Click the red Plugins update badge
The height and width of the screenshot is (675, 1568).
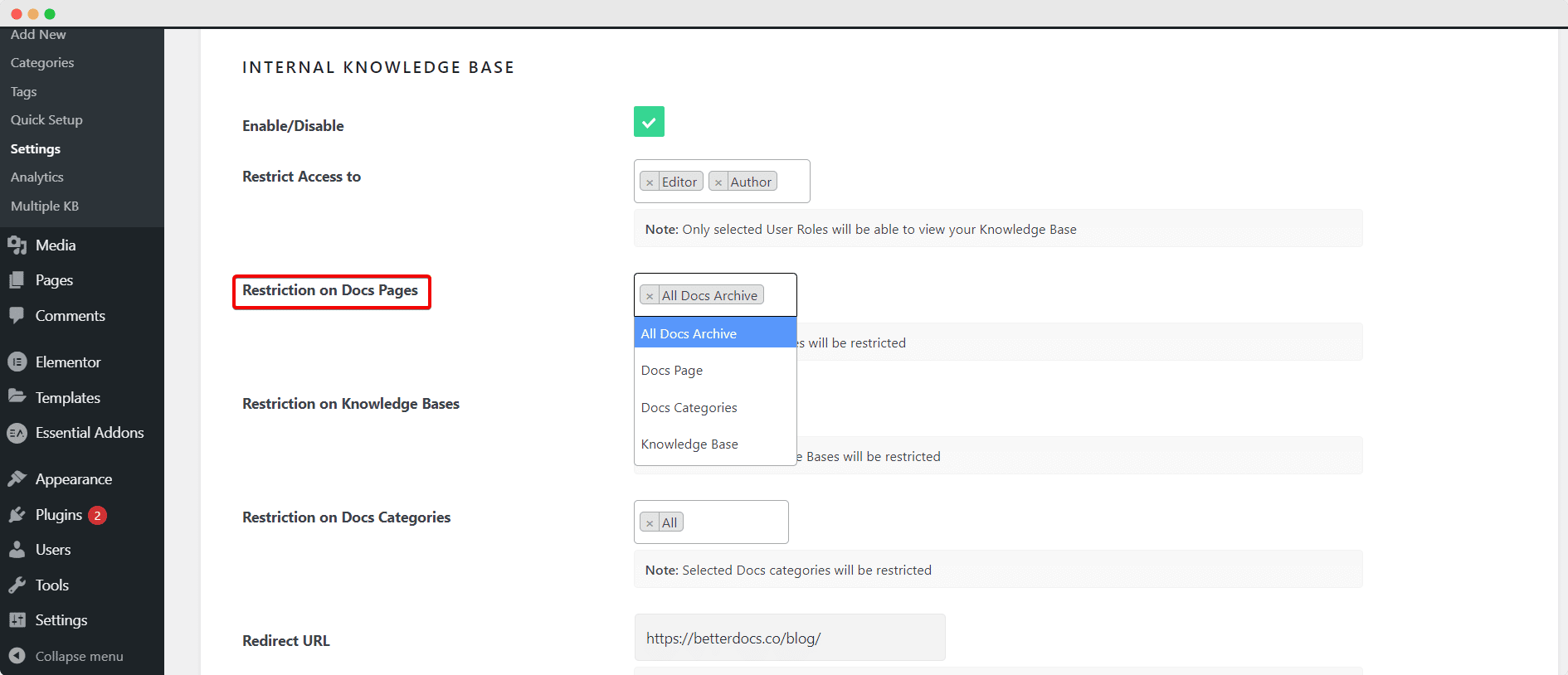[x=97, y=515]
